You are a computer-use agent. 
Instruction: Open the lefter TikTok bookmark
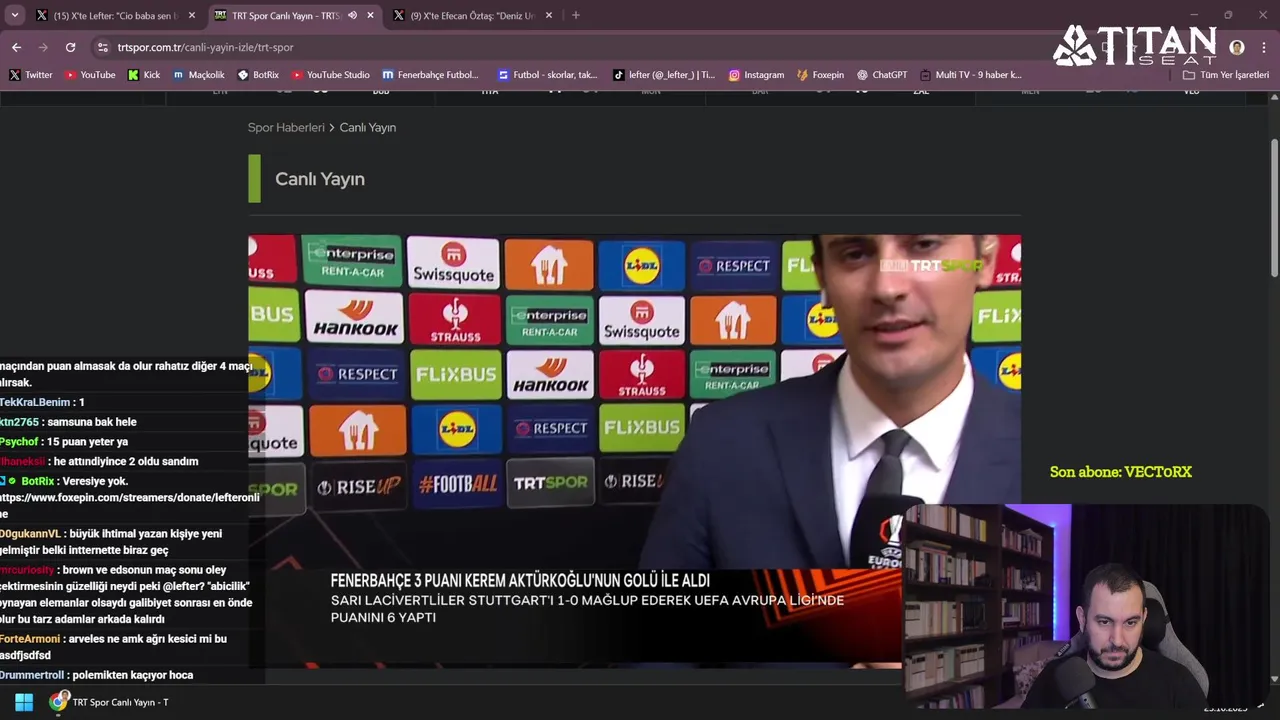point(664,75)
